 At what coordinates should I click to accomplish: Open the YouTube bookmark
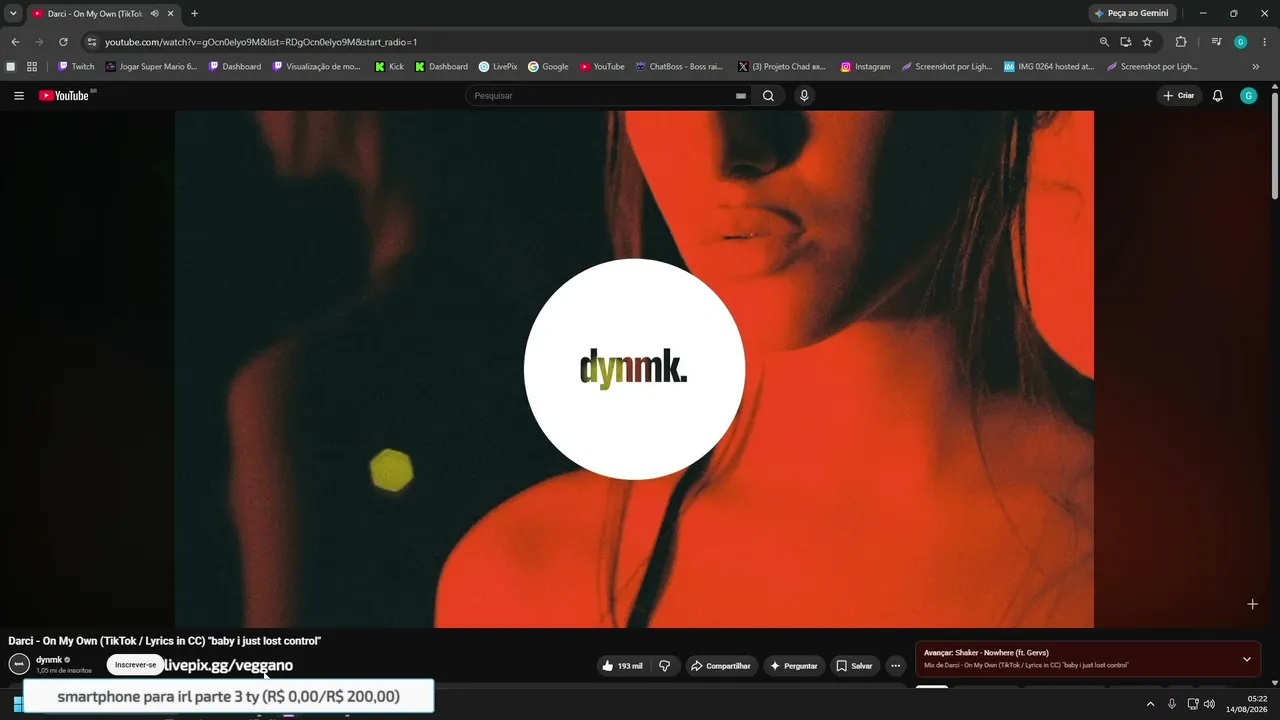pyautogui.click(x=602, y=67)
